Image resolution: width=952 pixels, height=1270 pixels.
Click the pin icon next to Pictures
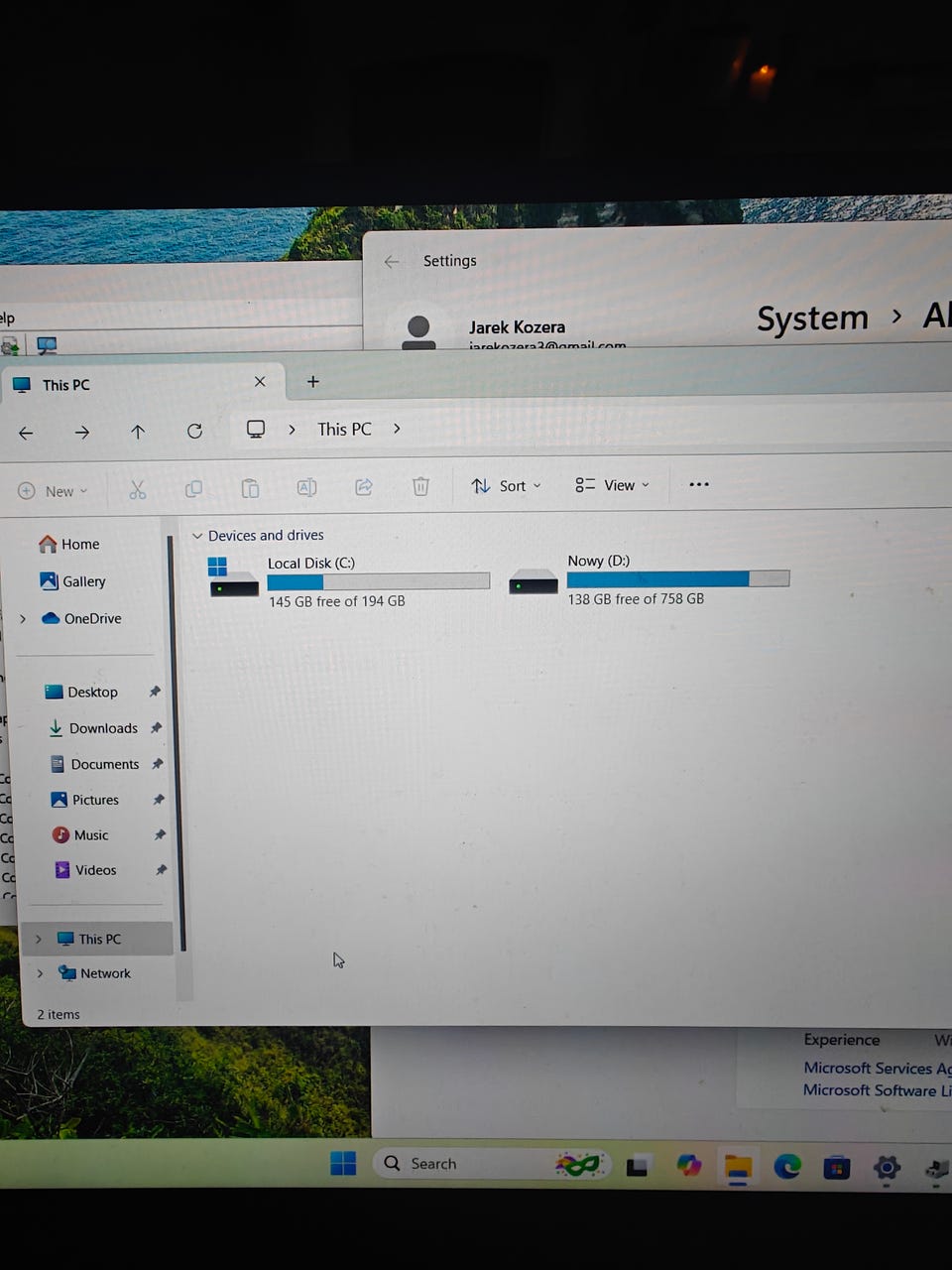point(159,799)
